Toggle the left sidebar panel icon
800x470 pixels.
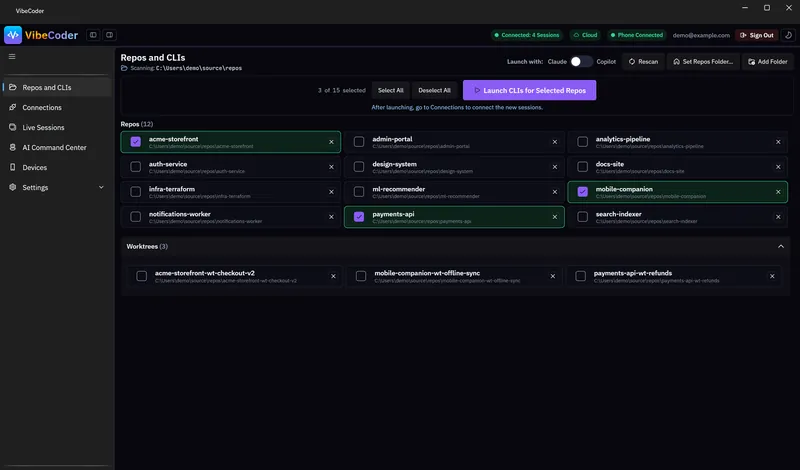(x=93, y=35)
